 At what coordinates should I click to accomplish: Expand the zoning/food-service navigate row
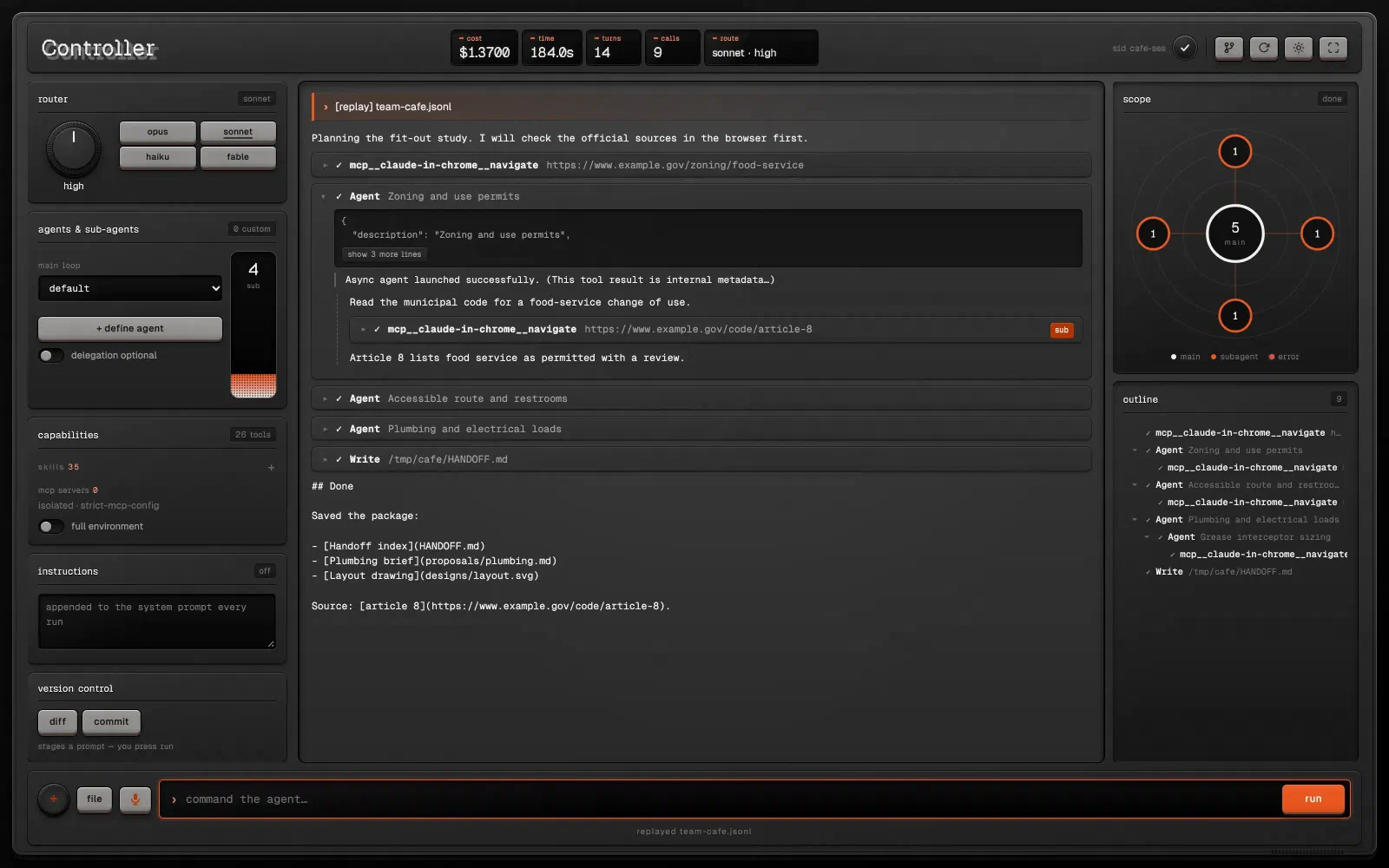701,165
